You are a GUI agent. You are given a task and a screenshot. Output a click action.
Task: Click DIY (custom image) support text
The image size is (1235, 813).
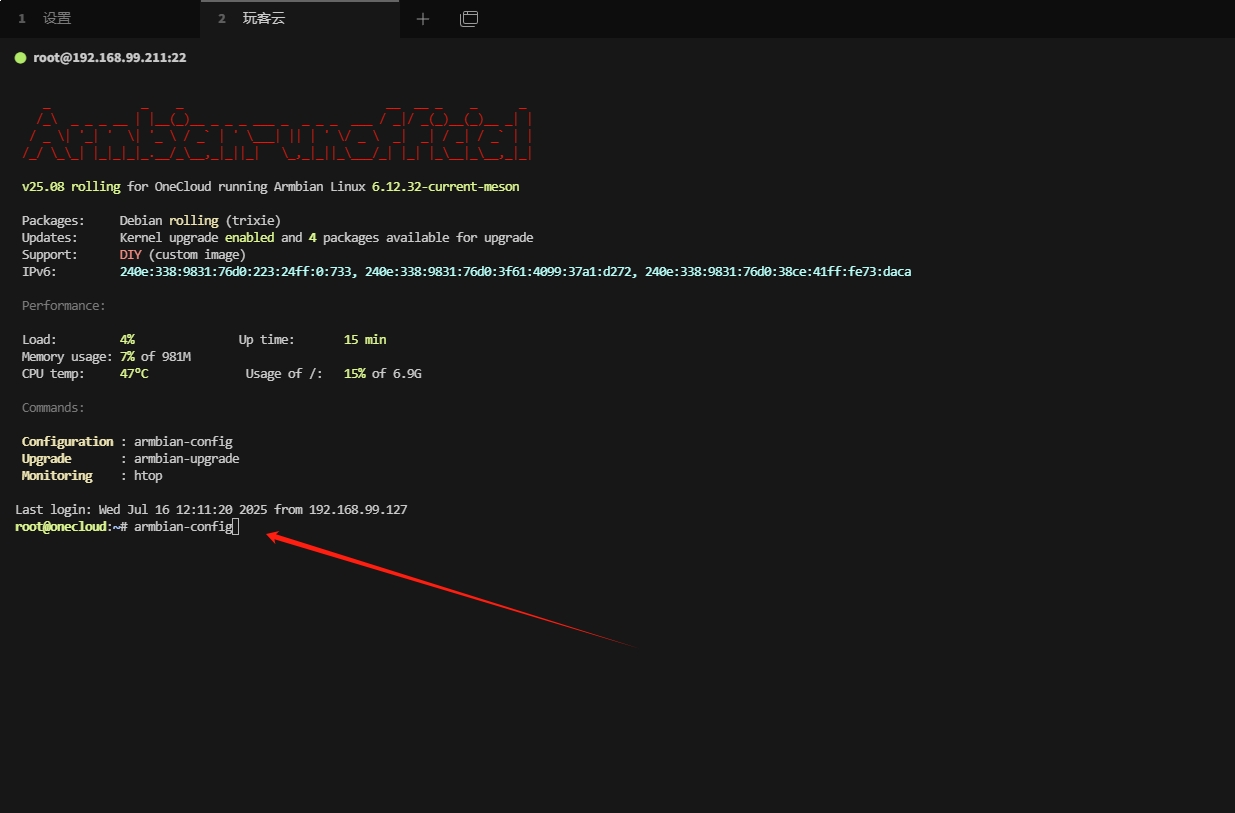[x=182, y=254]
